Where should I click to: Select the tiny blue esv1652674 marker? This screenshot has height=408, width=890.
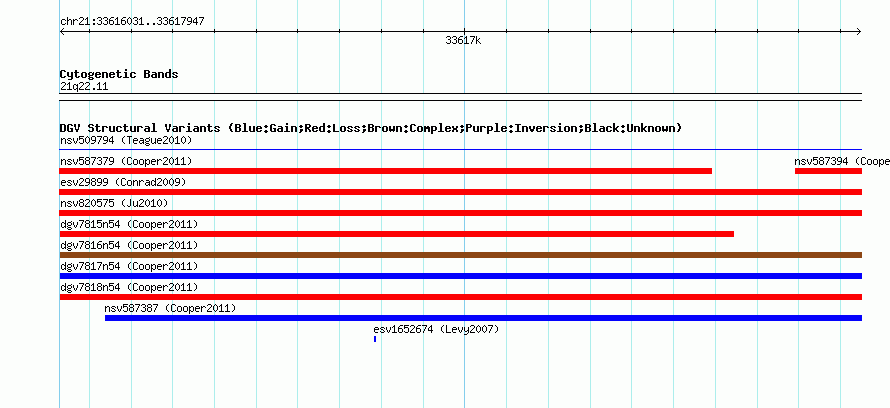click(375, 339)
